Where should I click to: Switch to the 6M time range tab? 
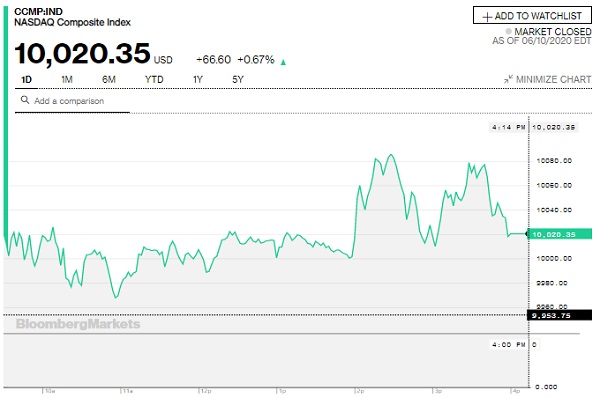109,80
